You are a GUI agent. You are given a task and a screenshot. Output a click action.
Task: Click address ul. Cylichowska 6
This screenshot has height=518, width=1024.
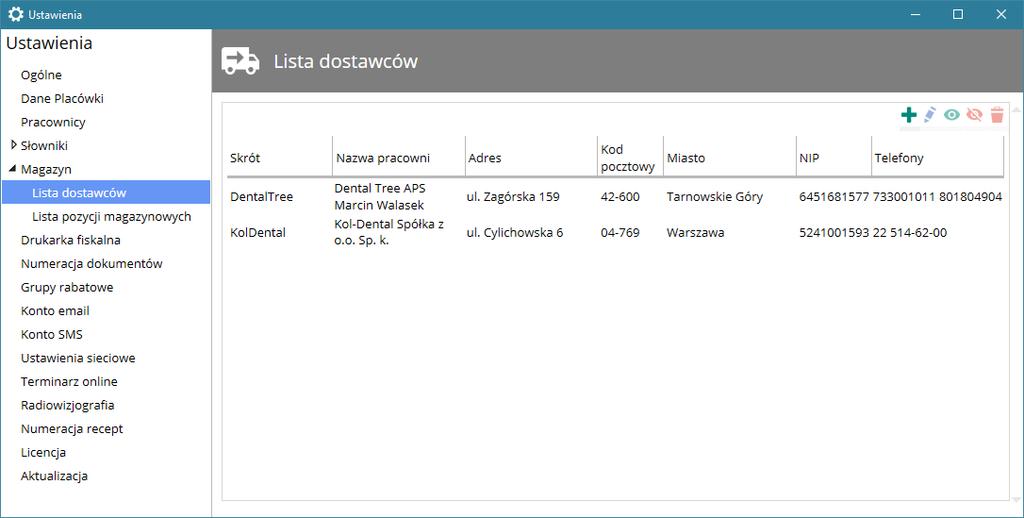pyautogui.click(x=515, y=232)
